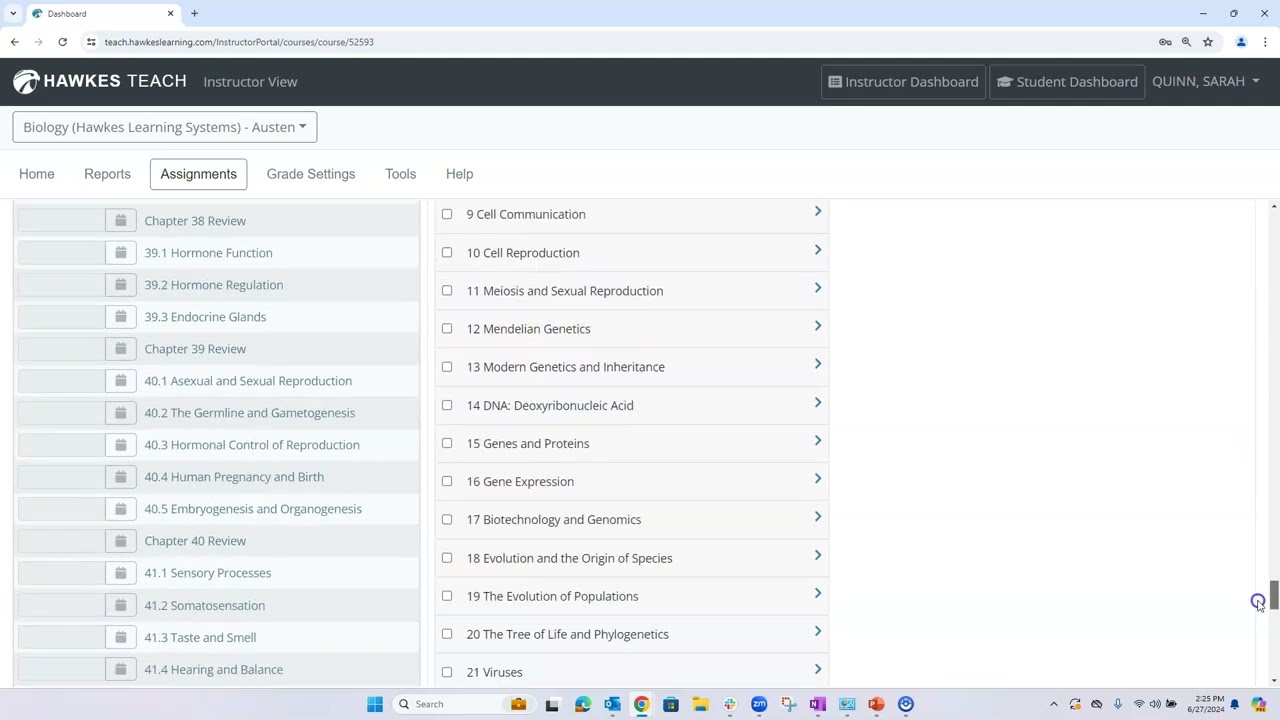This screenshot has height=720, width=1280.
Task: Open the Grade Settings tab
Action: point(311,174)
